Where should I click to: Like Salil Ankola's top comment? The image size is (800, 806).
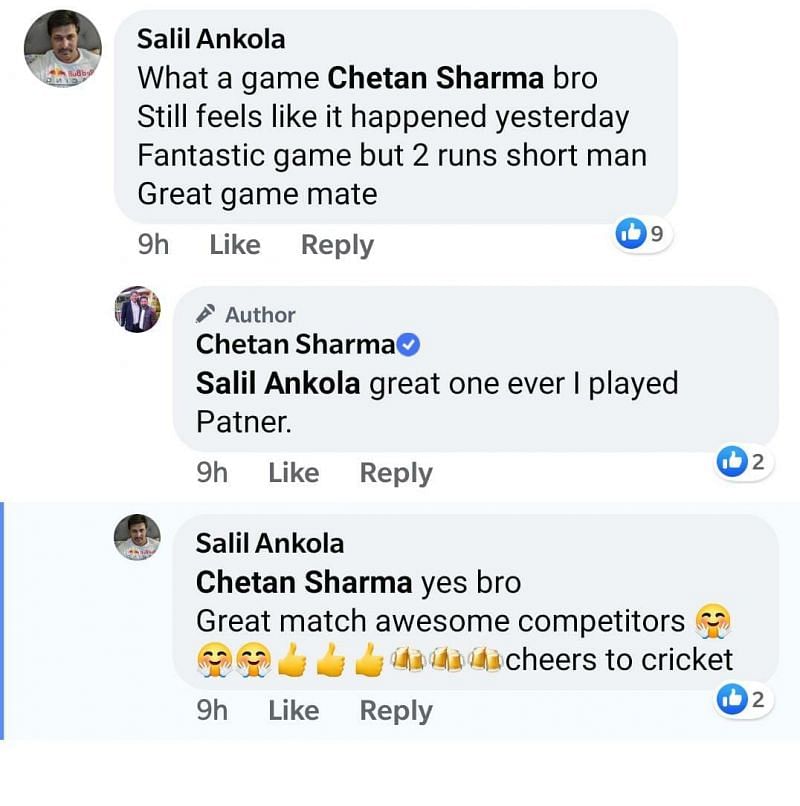[235, 245]
